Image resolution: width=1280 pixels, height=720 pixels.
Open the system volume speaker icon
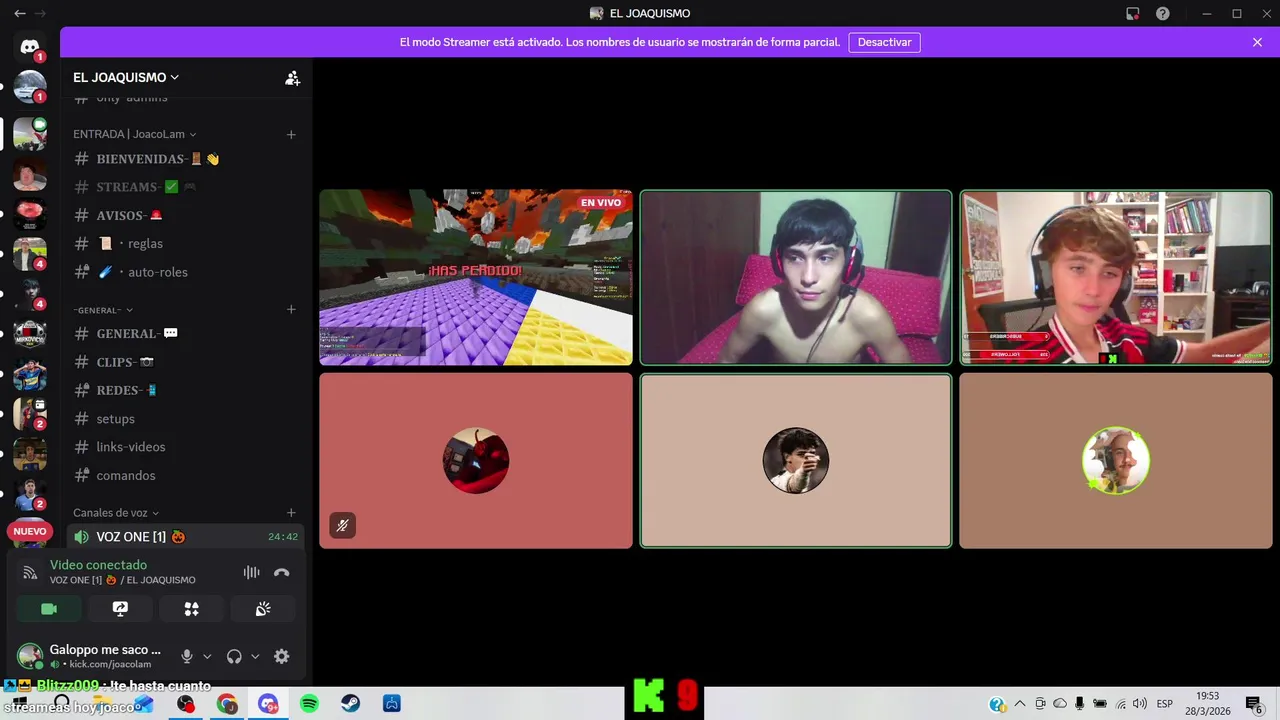coord(1139,704)
